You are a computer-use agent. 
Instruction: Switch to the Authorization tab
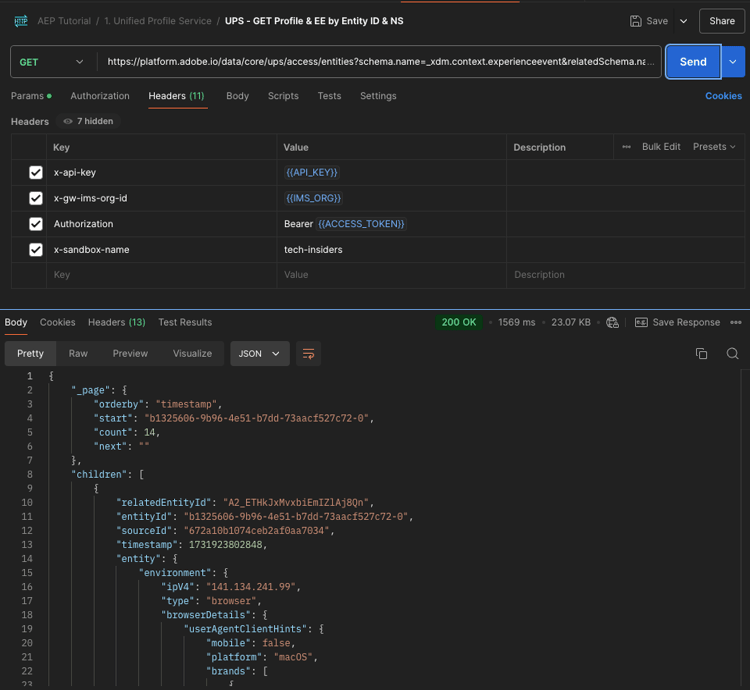(100, 96)
